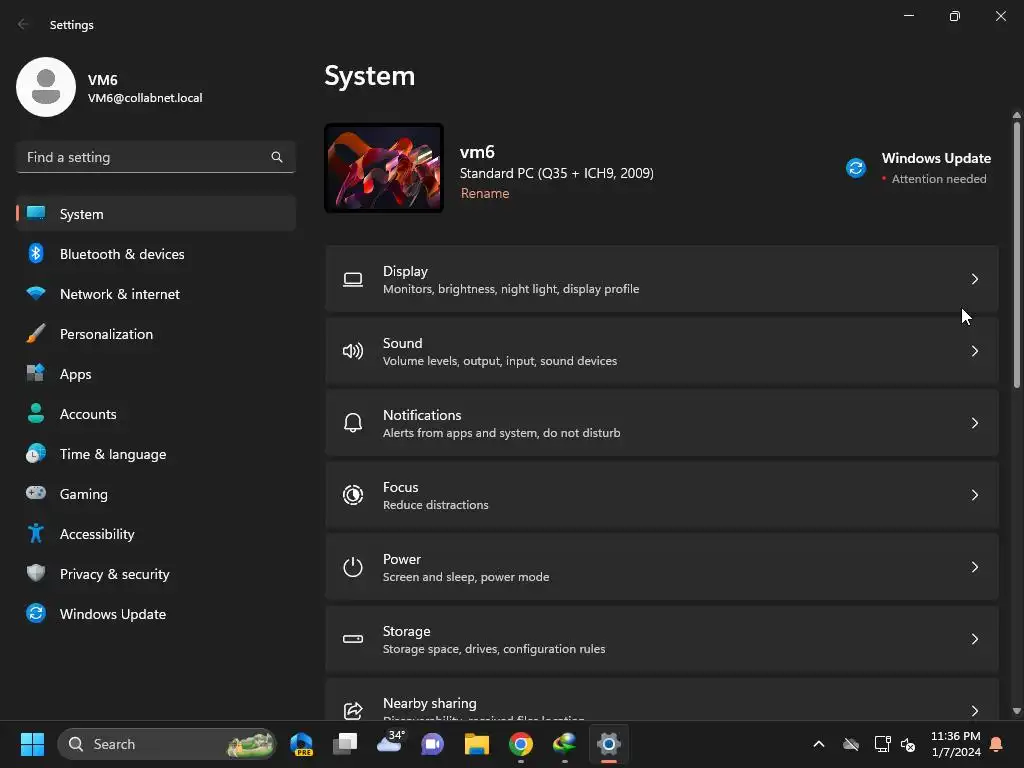Click the VM6 user avatar picture
This screenshot has height=768, width=1024.
coord(46,87)
